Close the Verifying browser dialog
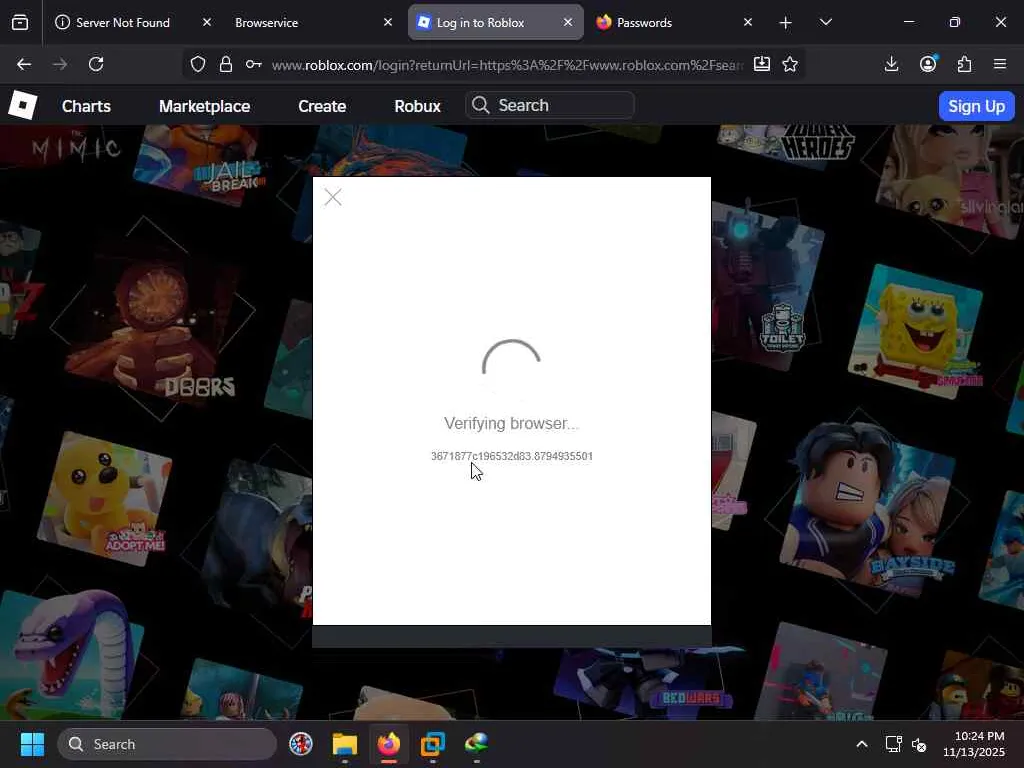 coord(333,197)
